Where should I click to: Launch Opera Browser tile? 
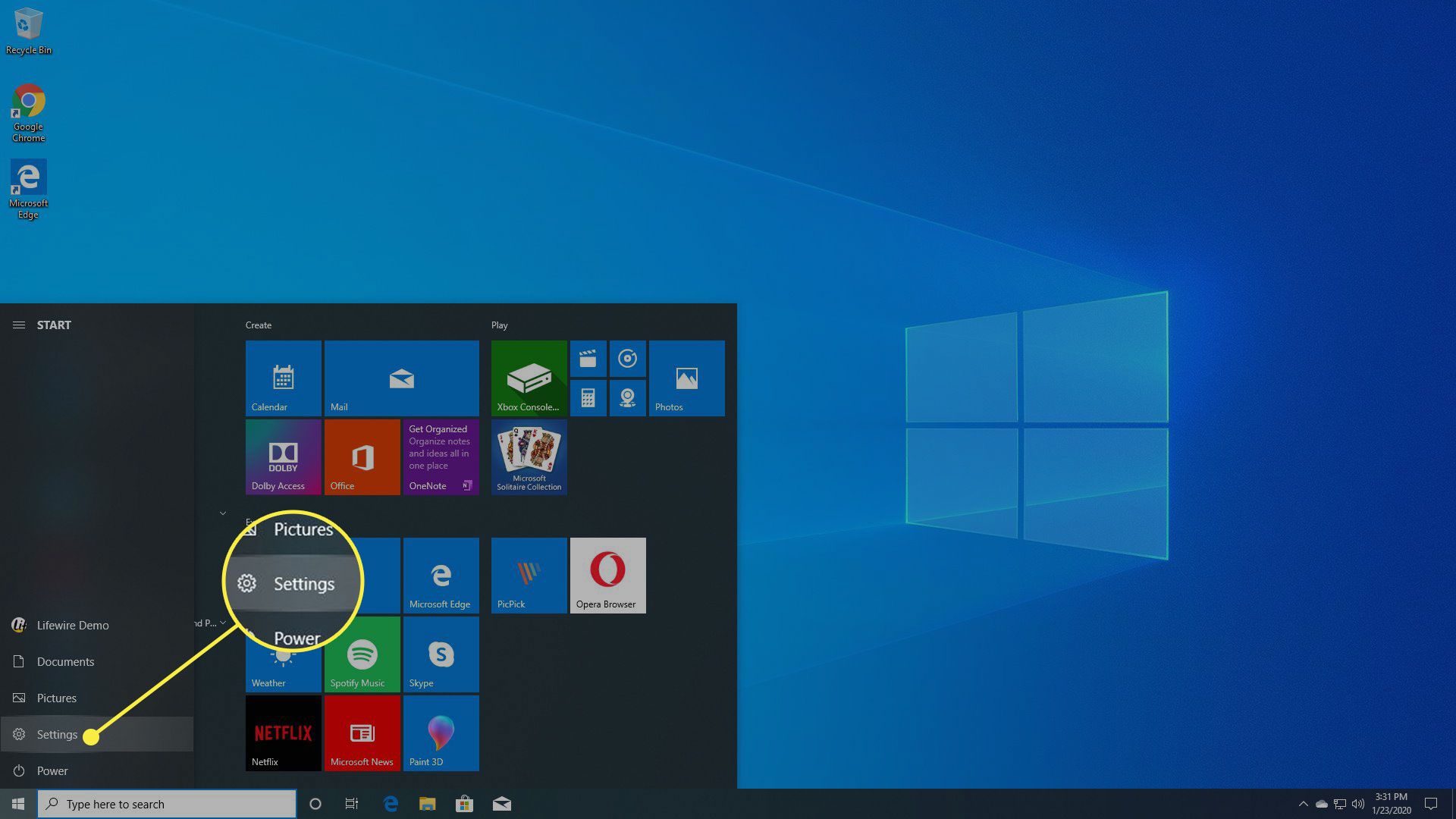pyautogui.click(x=607, y=575)
